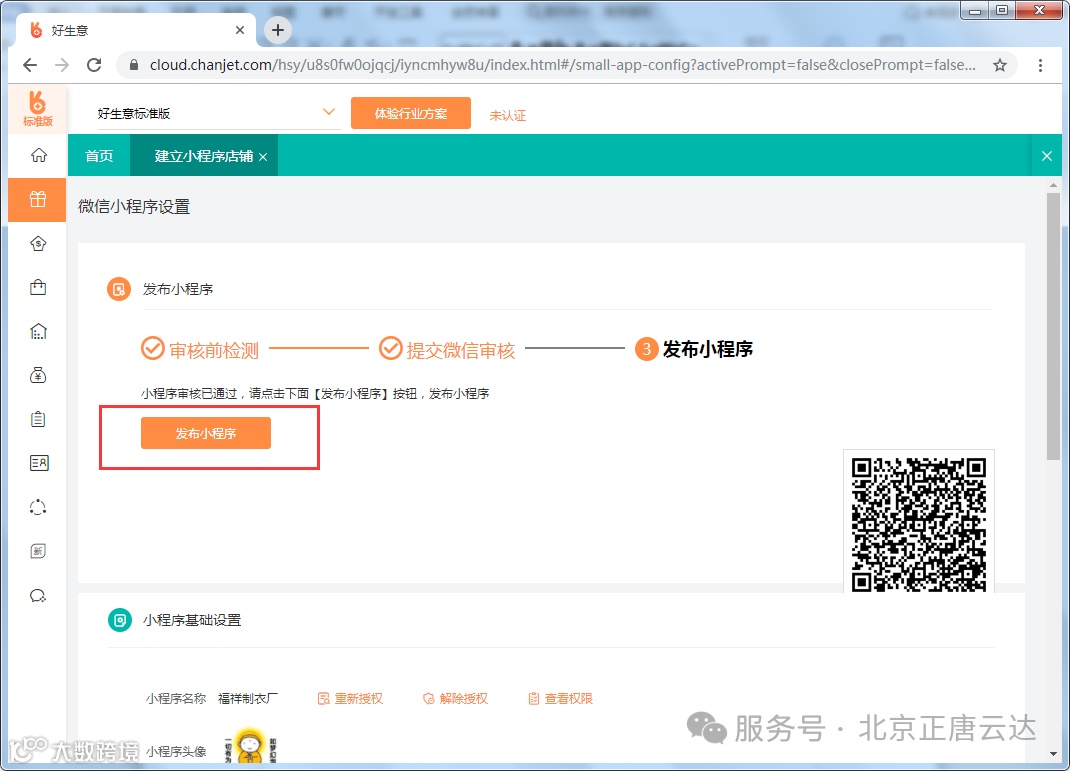Expand the 好生意标准版 dropdown
Viewport: 1070px width, 771px height.
coord(328,112)
